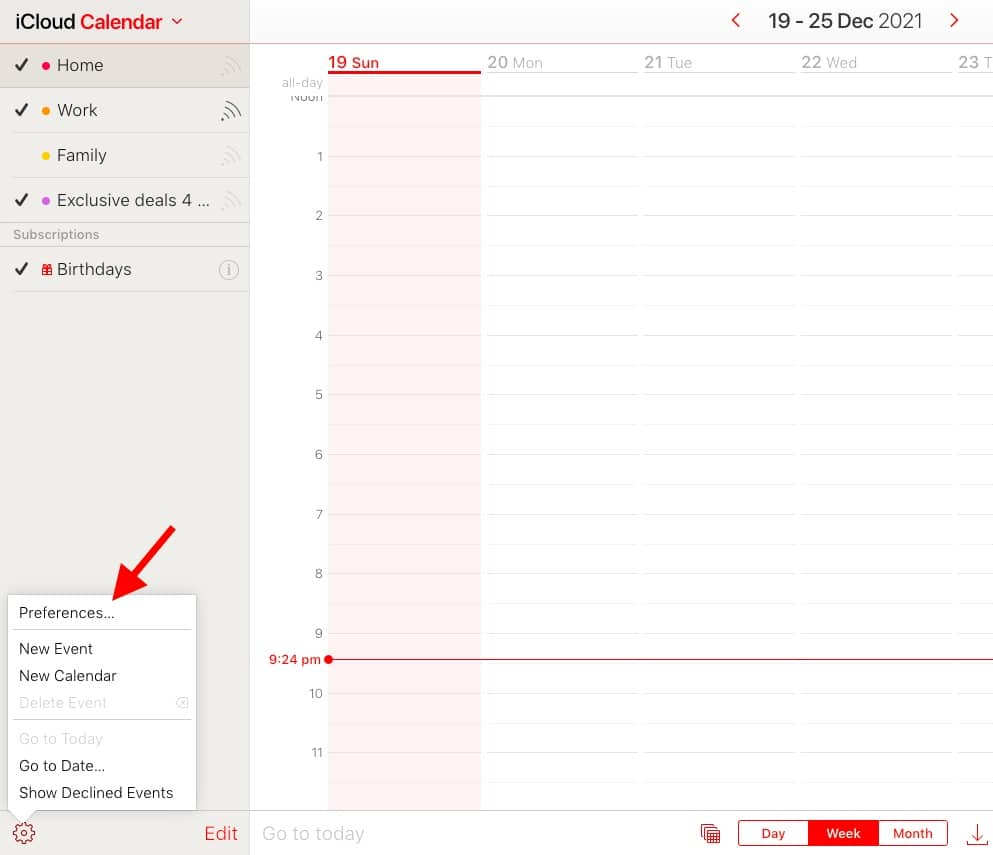Hide the Birthdays calendar checkmark

click(x=22, y=269)
